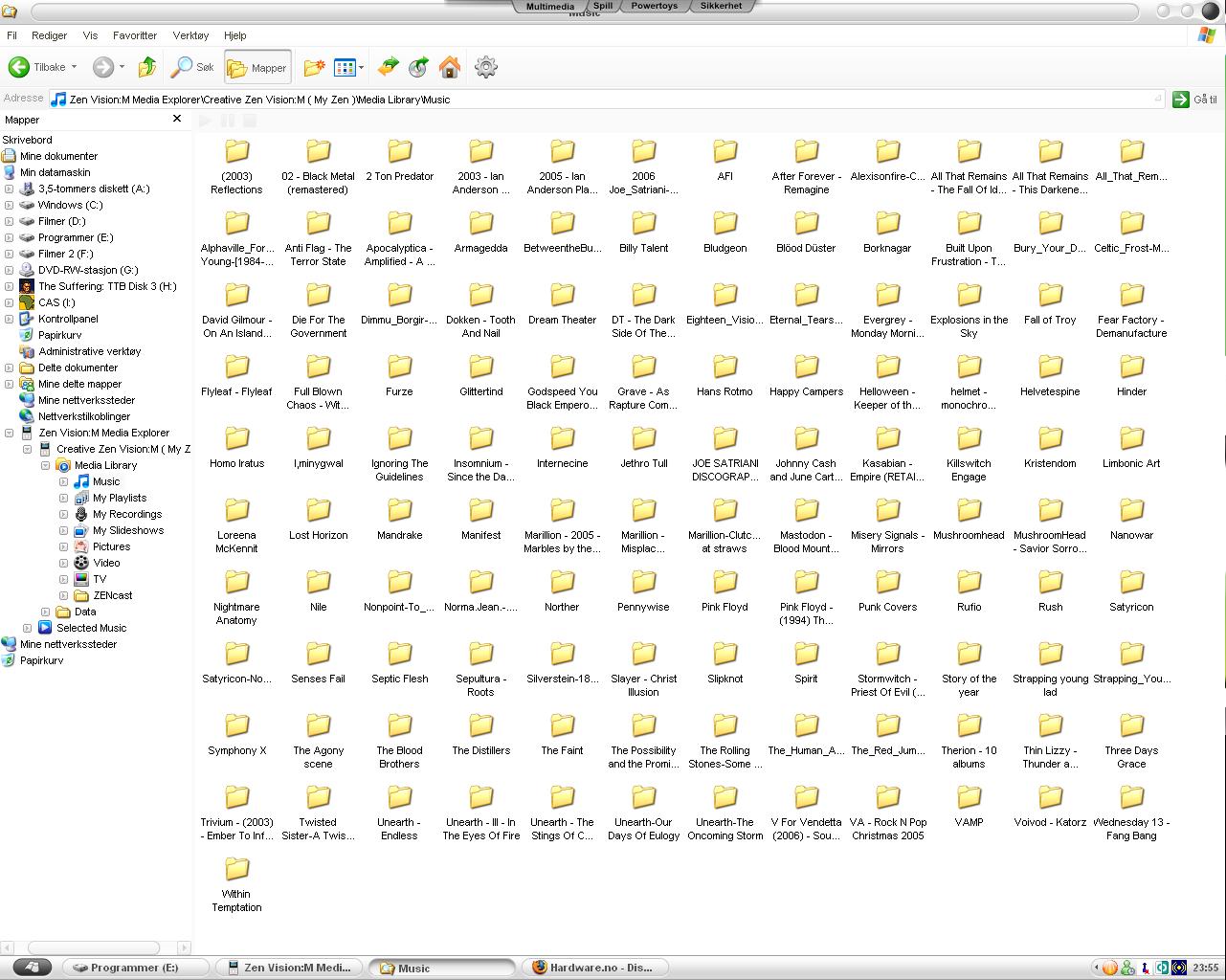Click the green up-folder arrow icon
1226x980 pixels.
146,67
